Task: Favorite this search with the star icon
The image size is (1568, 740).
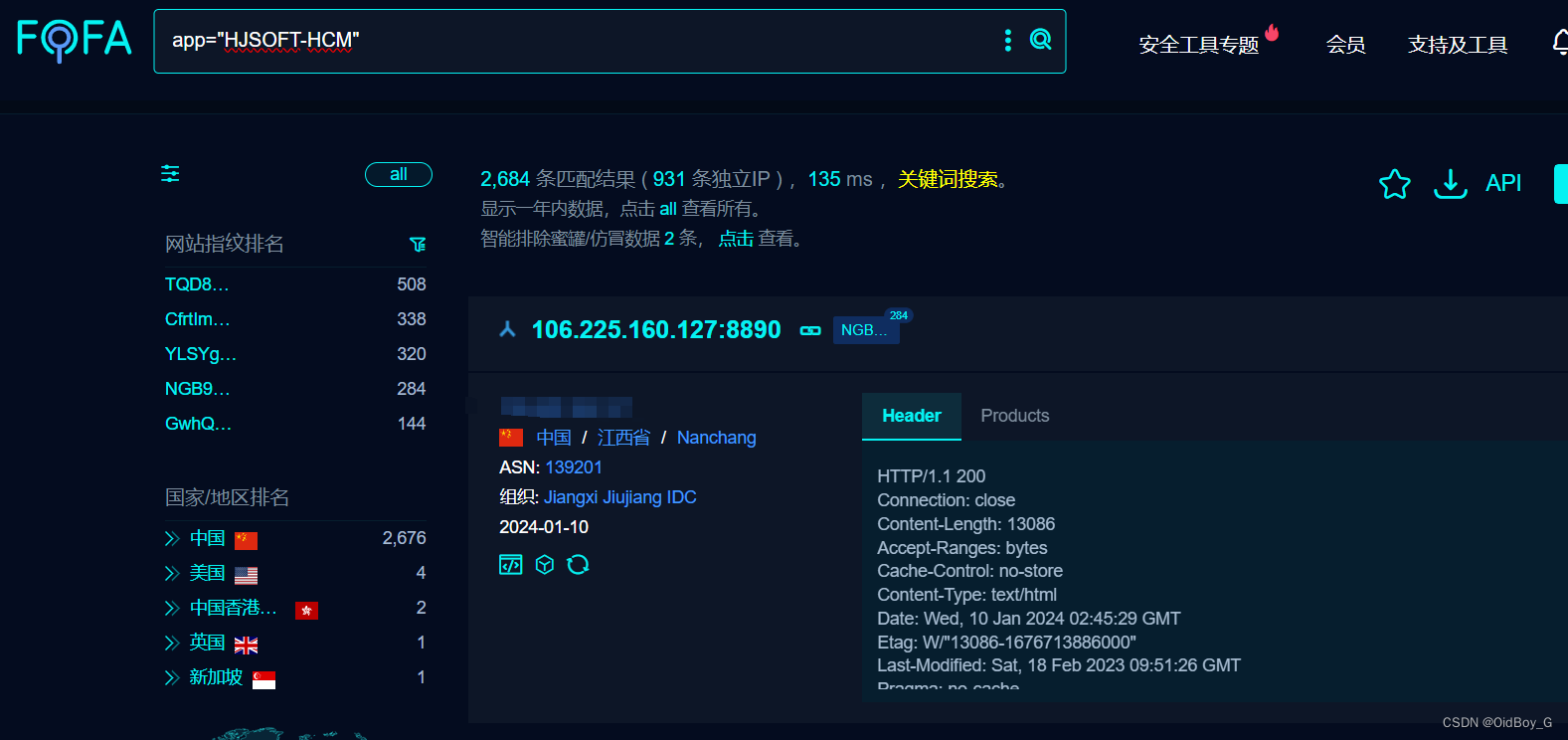Action: [x=1395, y=183]
